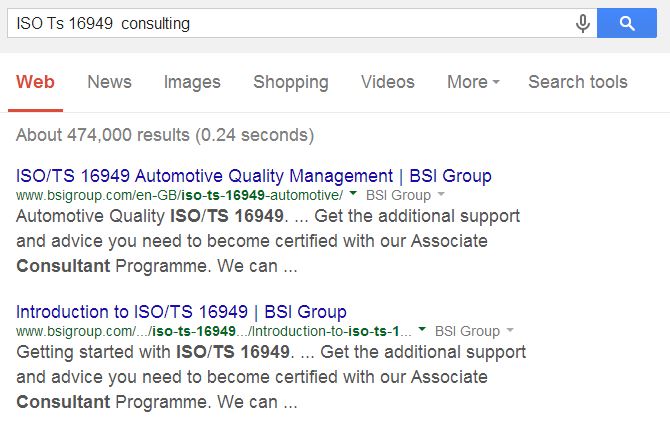This screenshot has width=670, height=423.
Task: Open ISO/TS 16949 Automotive Quality Management link
Action: [x=254, y=176]
